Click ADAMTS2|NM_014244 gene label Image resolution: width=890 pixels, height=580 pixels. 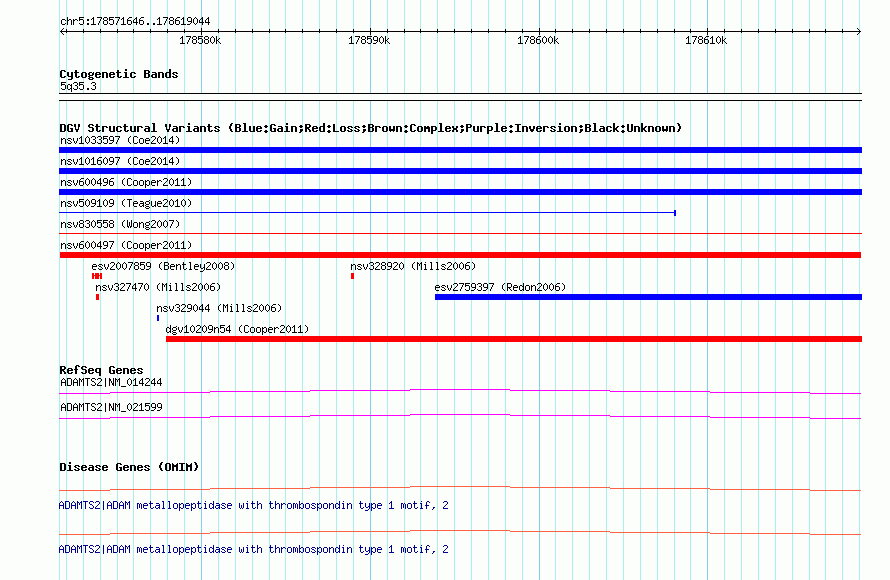111,383
